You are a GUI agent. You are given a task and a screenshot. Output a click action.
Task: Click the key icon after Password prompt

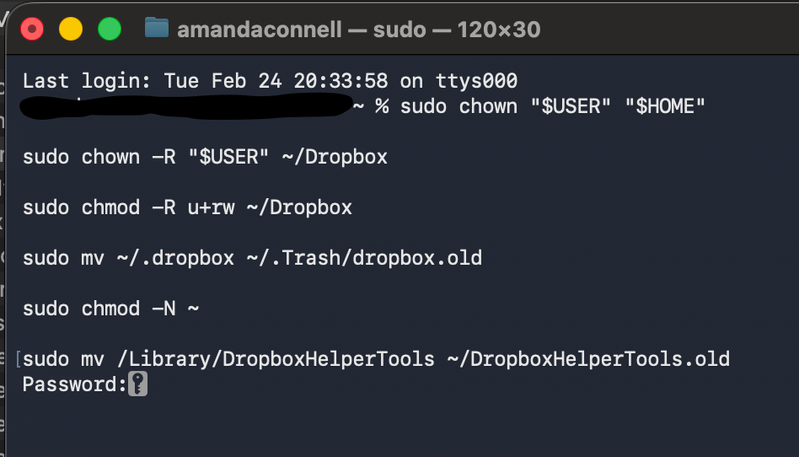pos(138,384)
